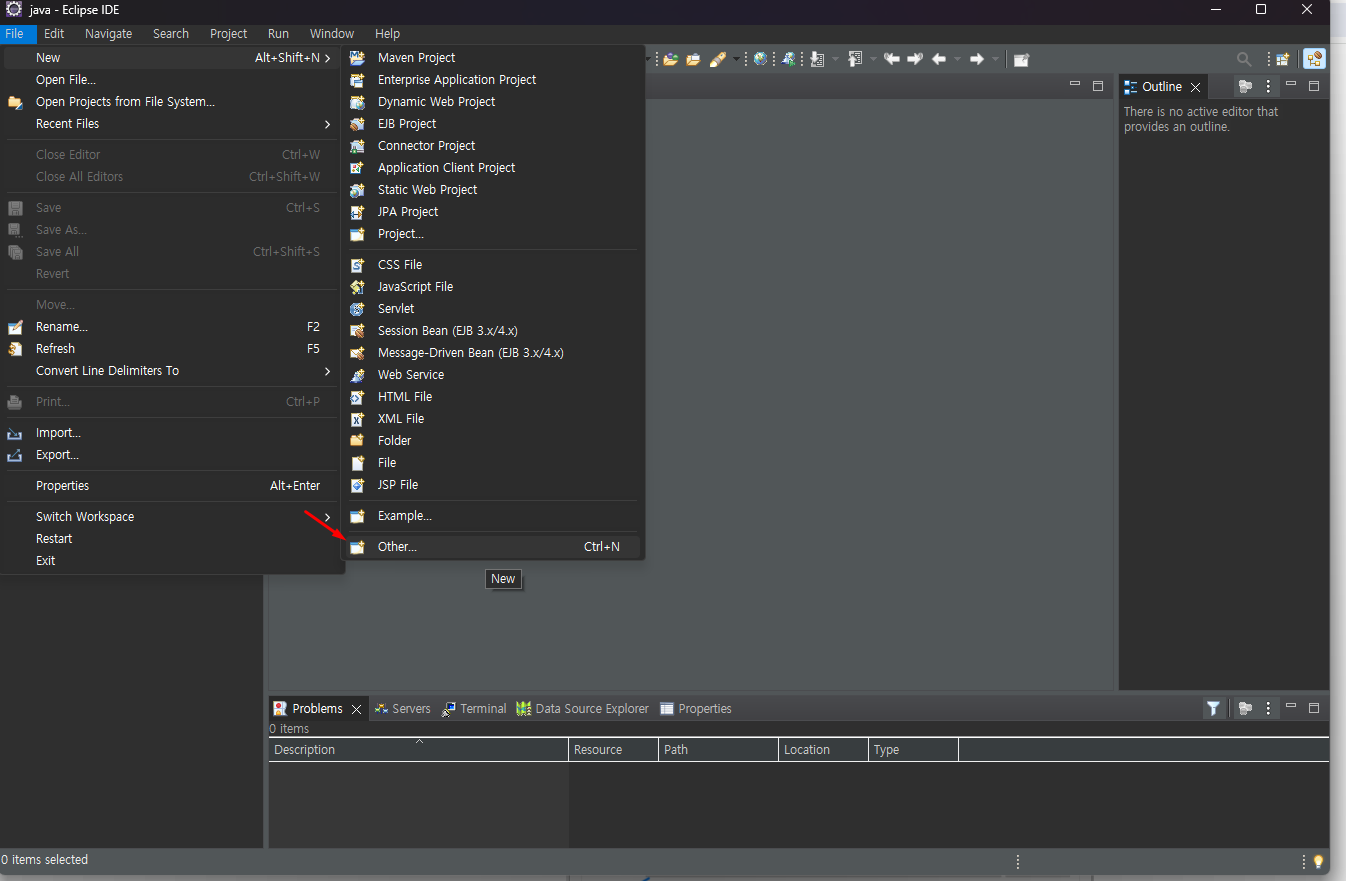Screen dimensions: 1346x881
Task: Select Servlet from the New submenu
Action: click(492, 309)
